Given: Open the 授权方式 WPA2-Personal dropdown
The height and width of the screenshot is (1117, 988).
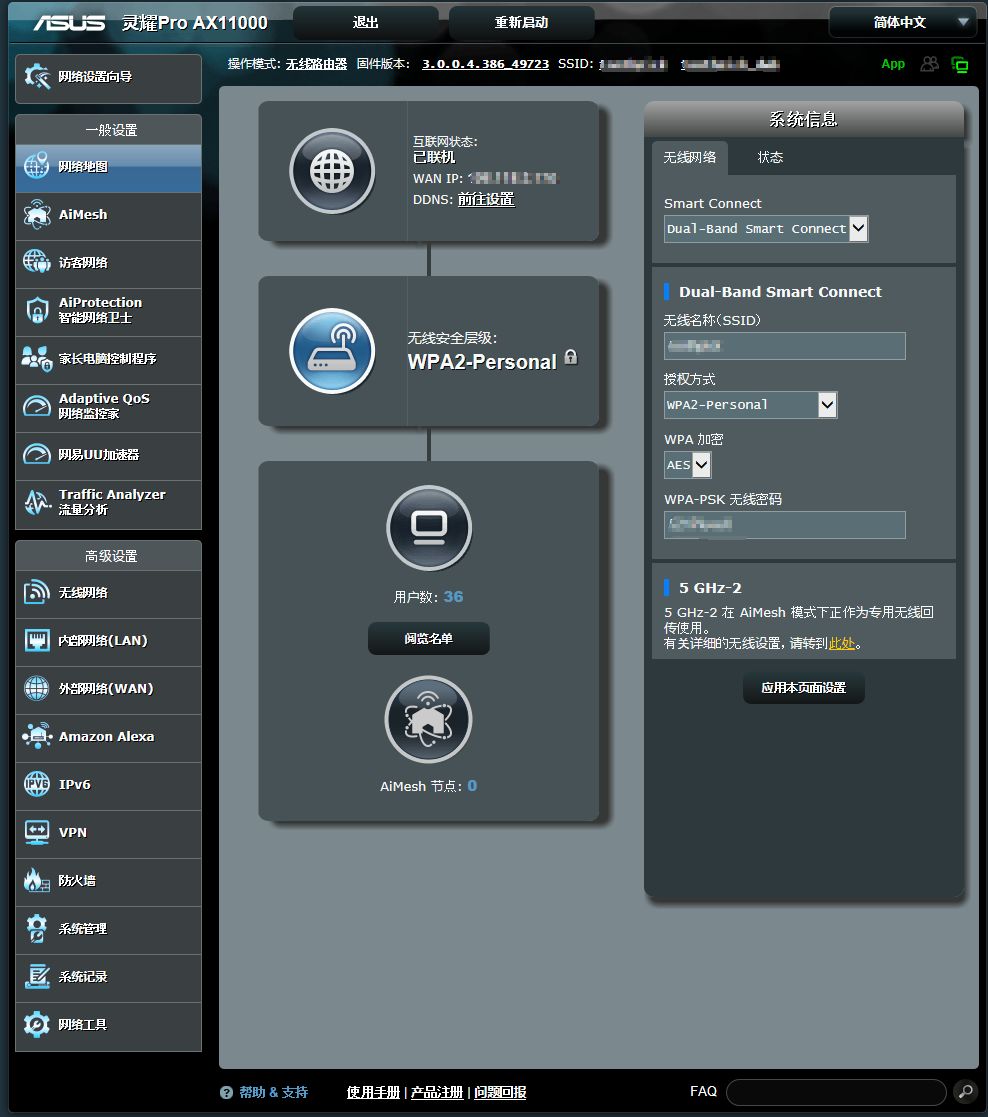Looking at the screenshot, I should click(750, 405).
